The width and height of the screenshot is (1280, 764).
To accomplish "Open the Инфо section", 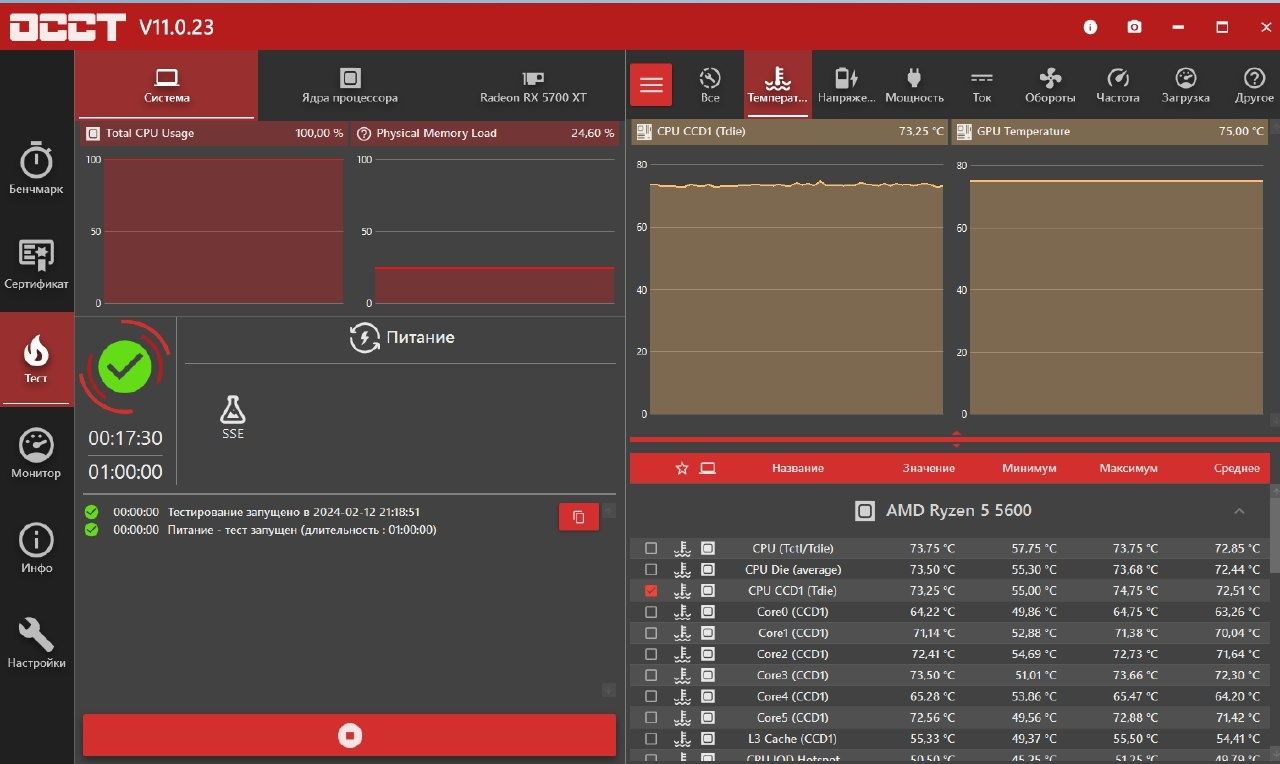I will [x=36, y=549].
